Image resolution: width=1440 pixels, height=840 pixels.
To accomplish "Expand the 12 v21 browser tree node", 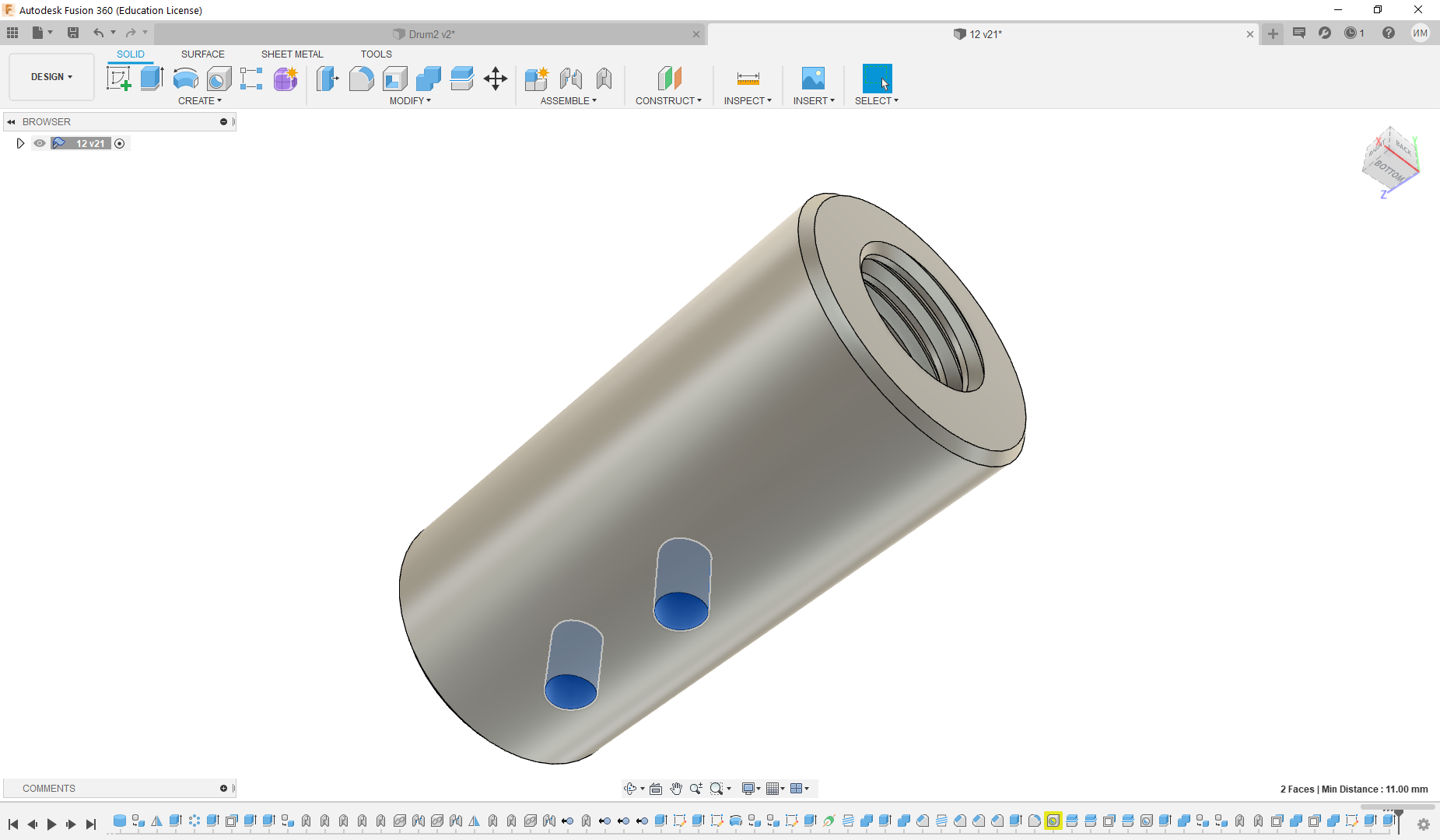I will [20, 143].
